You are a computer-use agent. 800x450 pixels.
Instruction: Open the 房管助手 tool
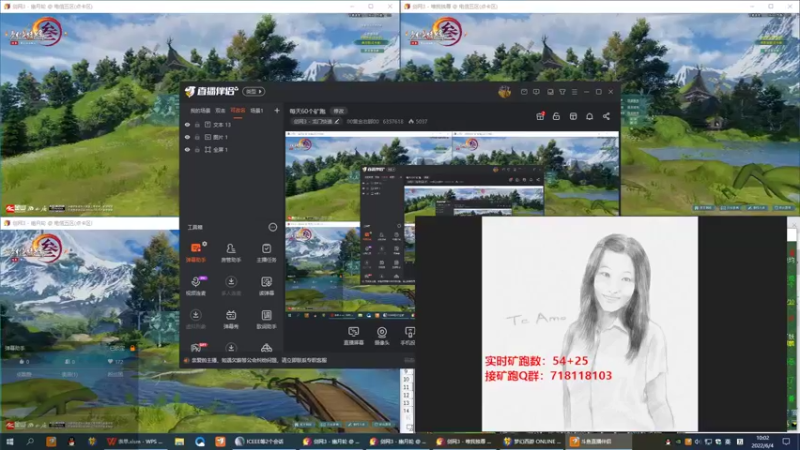pos(231,253)
